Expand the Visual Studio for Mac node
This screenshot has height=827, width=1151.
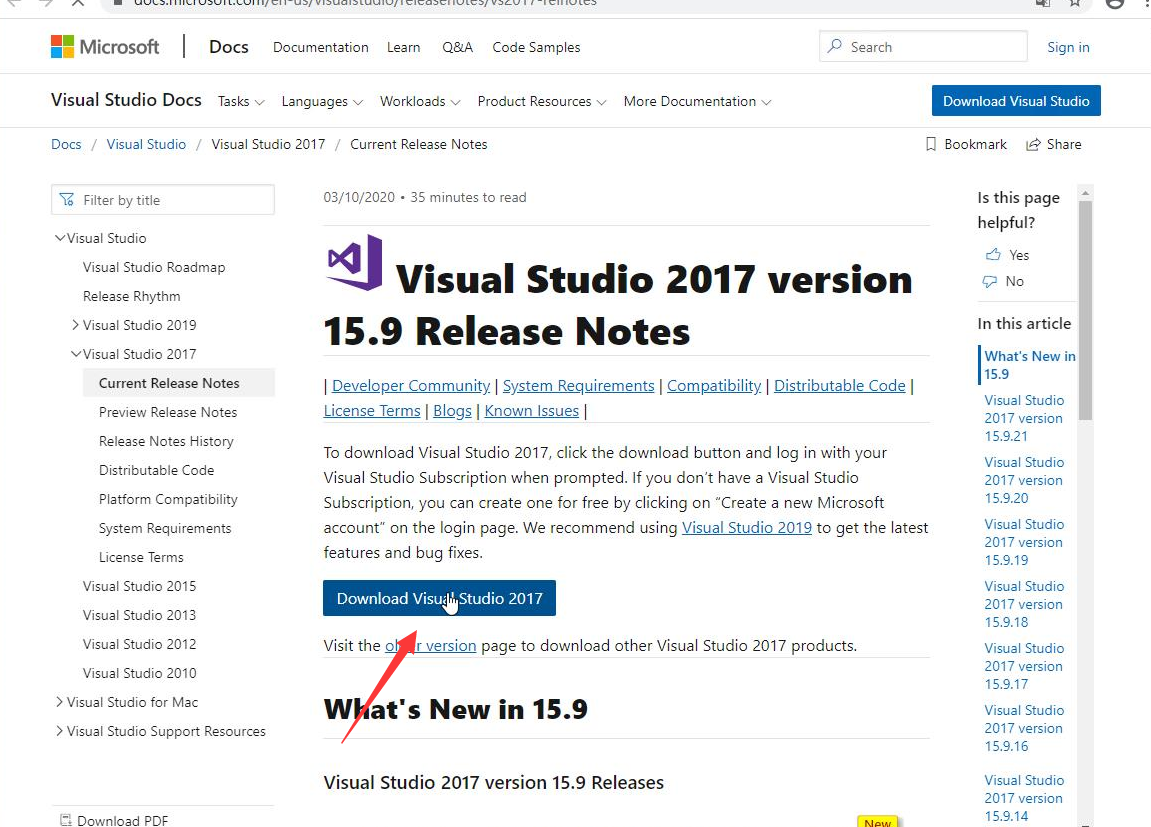click(59, 702)
